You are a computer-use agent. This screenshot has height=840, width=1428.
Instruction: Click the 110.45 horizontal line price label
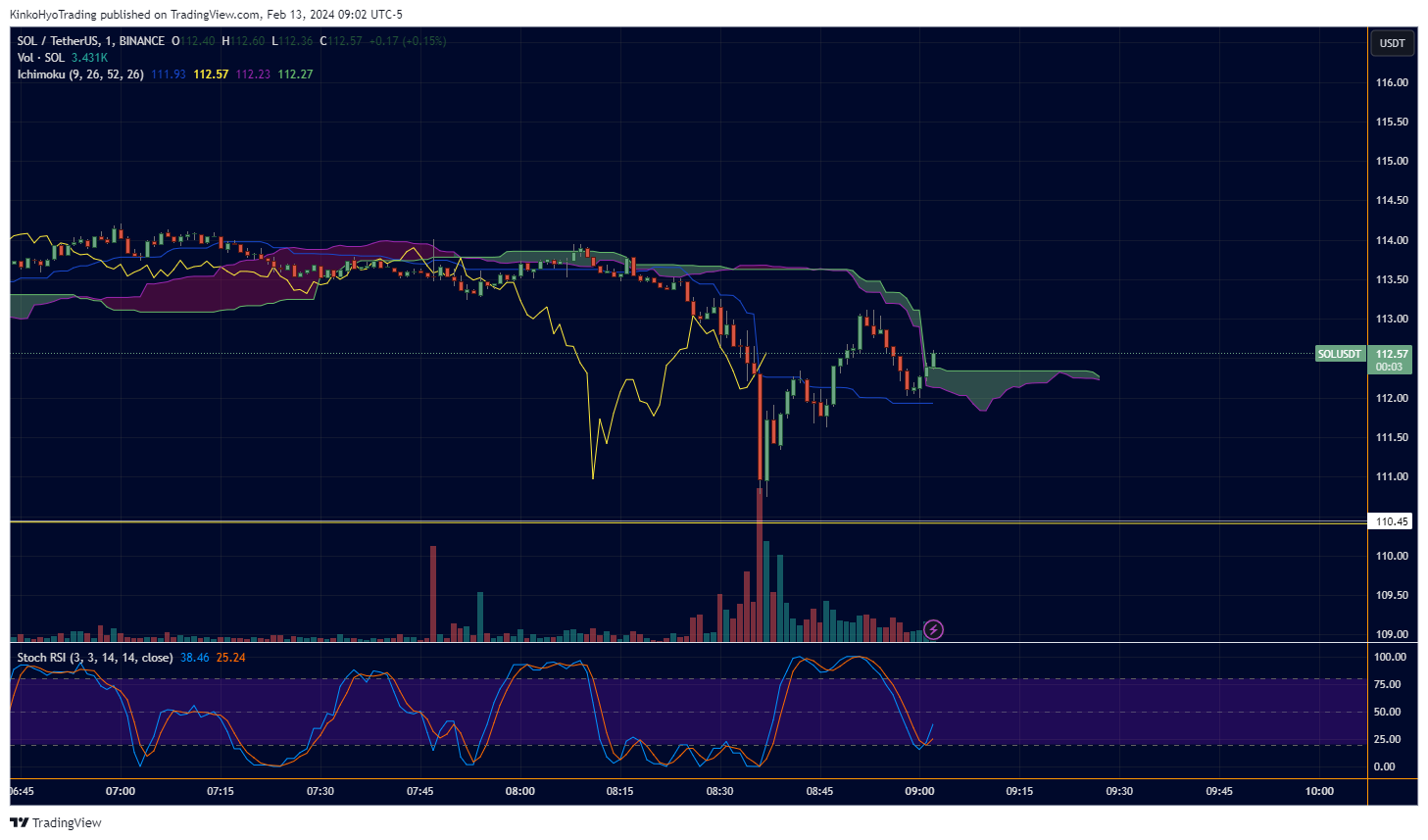[1392, 521]
